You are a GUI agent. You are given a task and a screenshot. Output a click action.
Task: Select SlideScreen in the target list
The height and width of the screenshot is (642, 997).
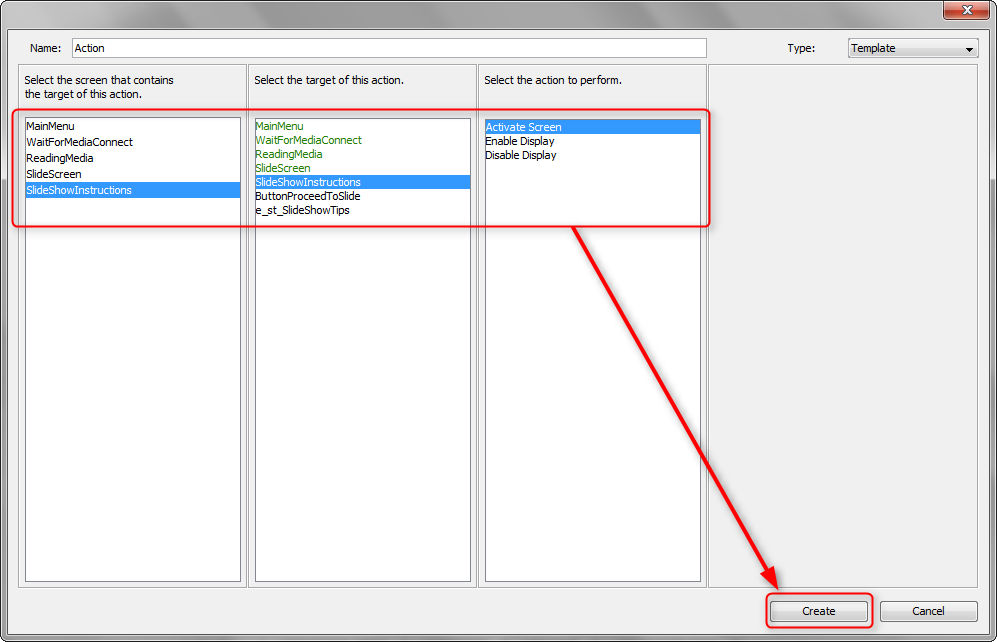[283, 168]
